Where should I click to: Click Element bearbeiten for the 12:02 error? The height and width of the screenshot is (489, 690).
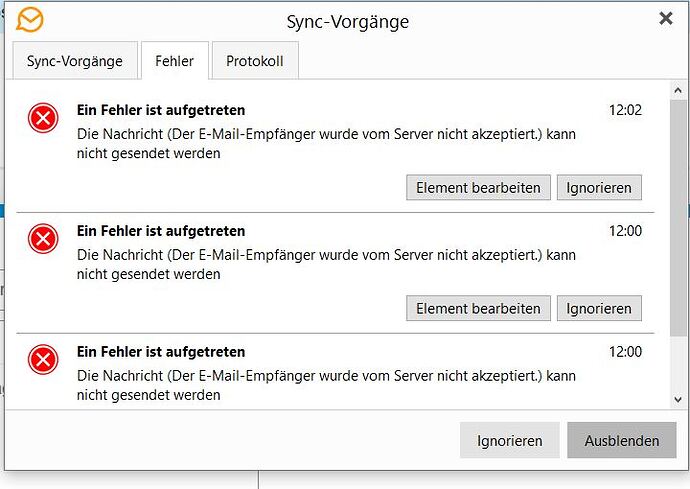point(478,188)
